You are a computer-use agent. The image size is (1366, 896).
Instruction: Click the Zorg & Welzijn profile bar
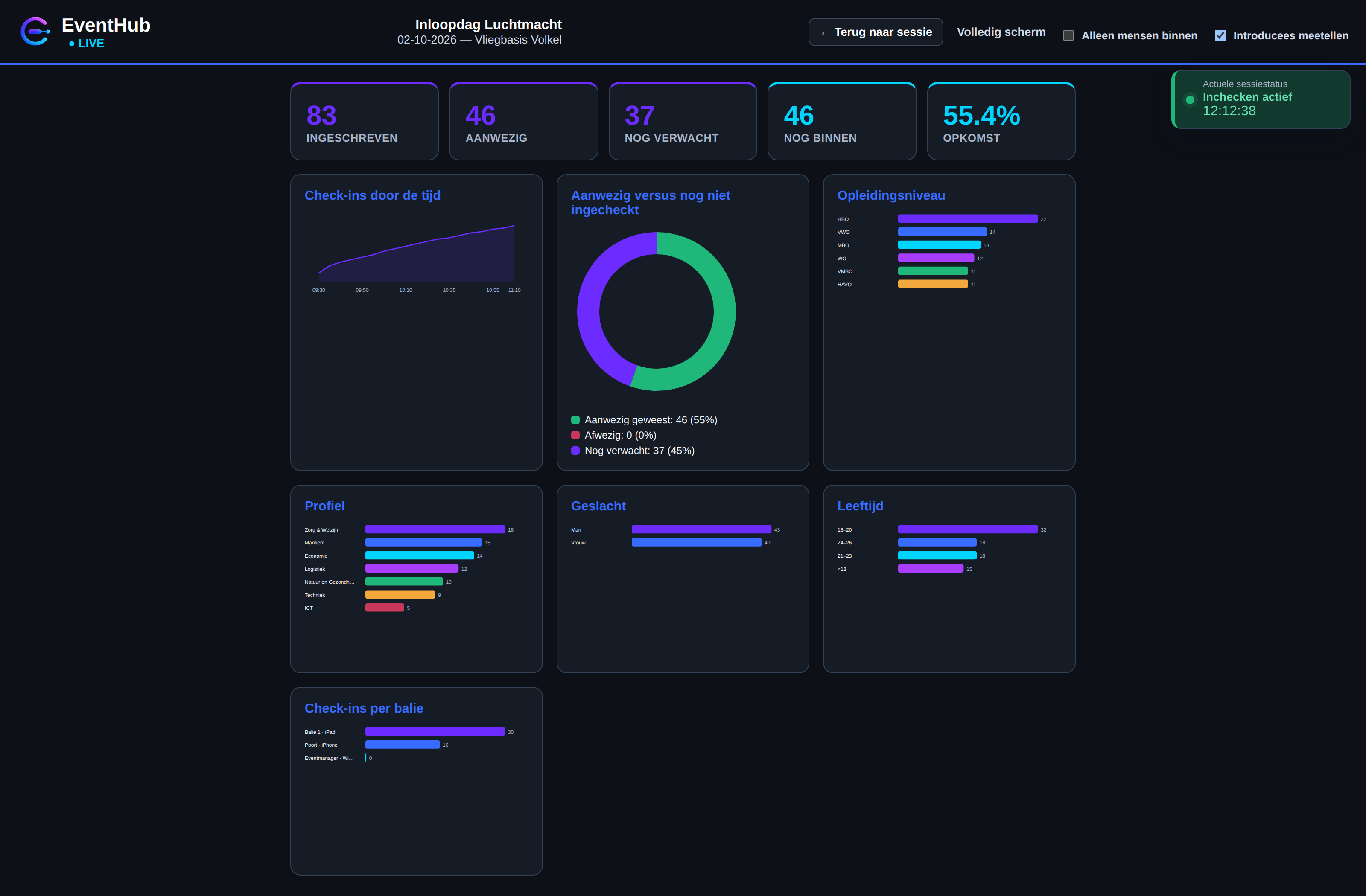pyautogui.click(x=435, y=529)
